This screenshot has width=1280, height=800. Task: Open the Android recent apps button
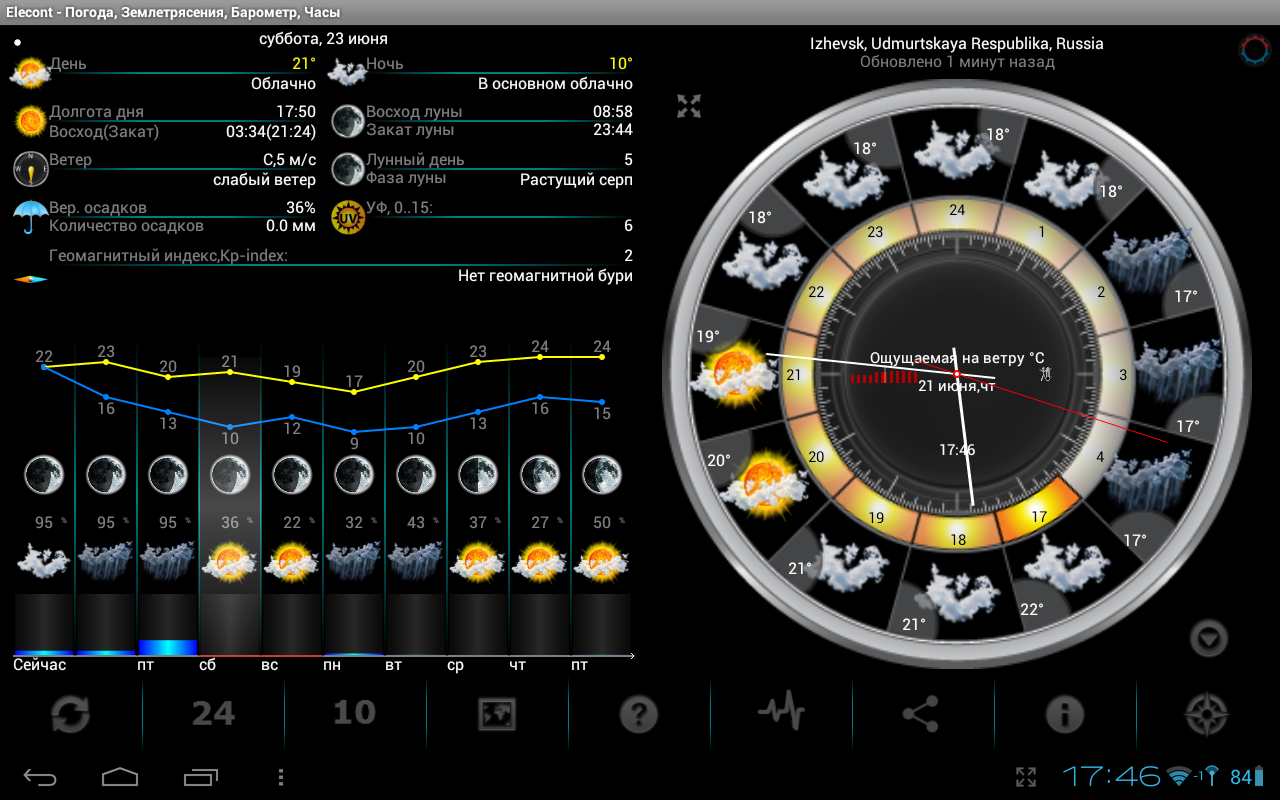tap(200, 777)
